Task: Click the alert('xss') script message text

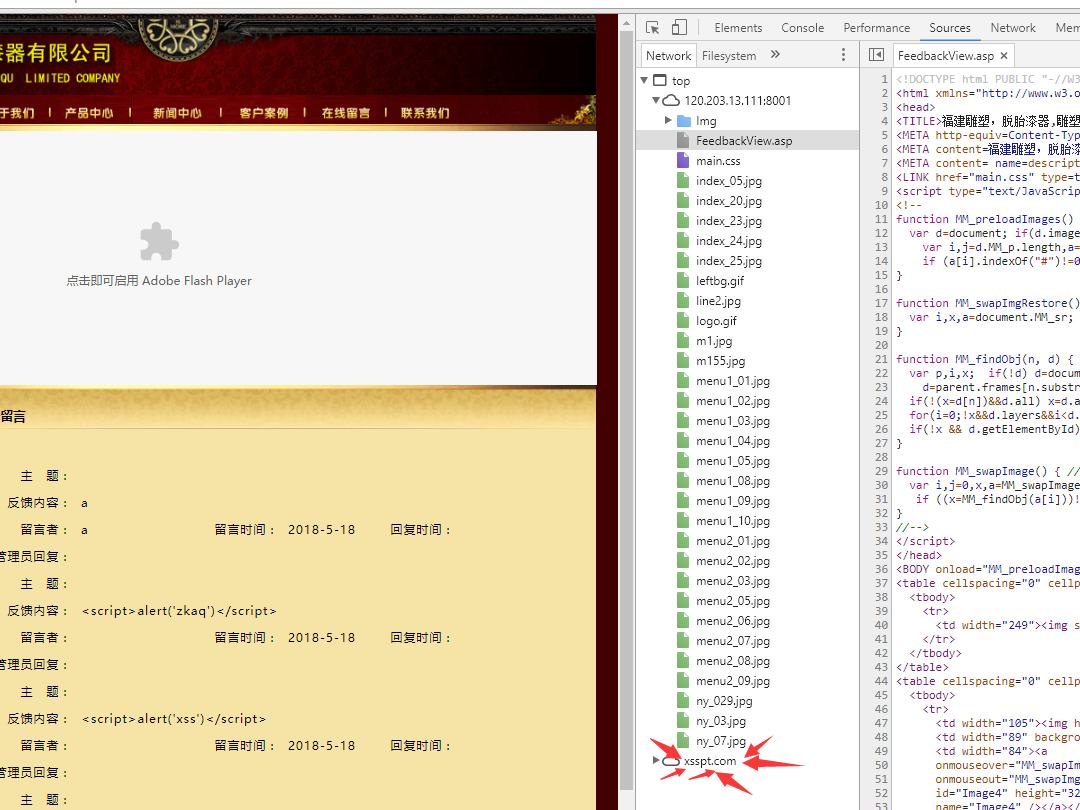Action: pos(174,719)
